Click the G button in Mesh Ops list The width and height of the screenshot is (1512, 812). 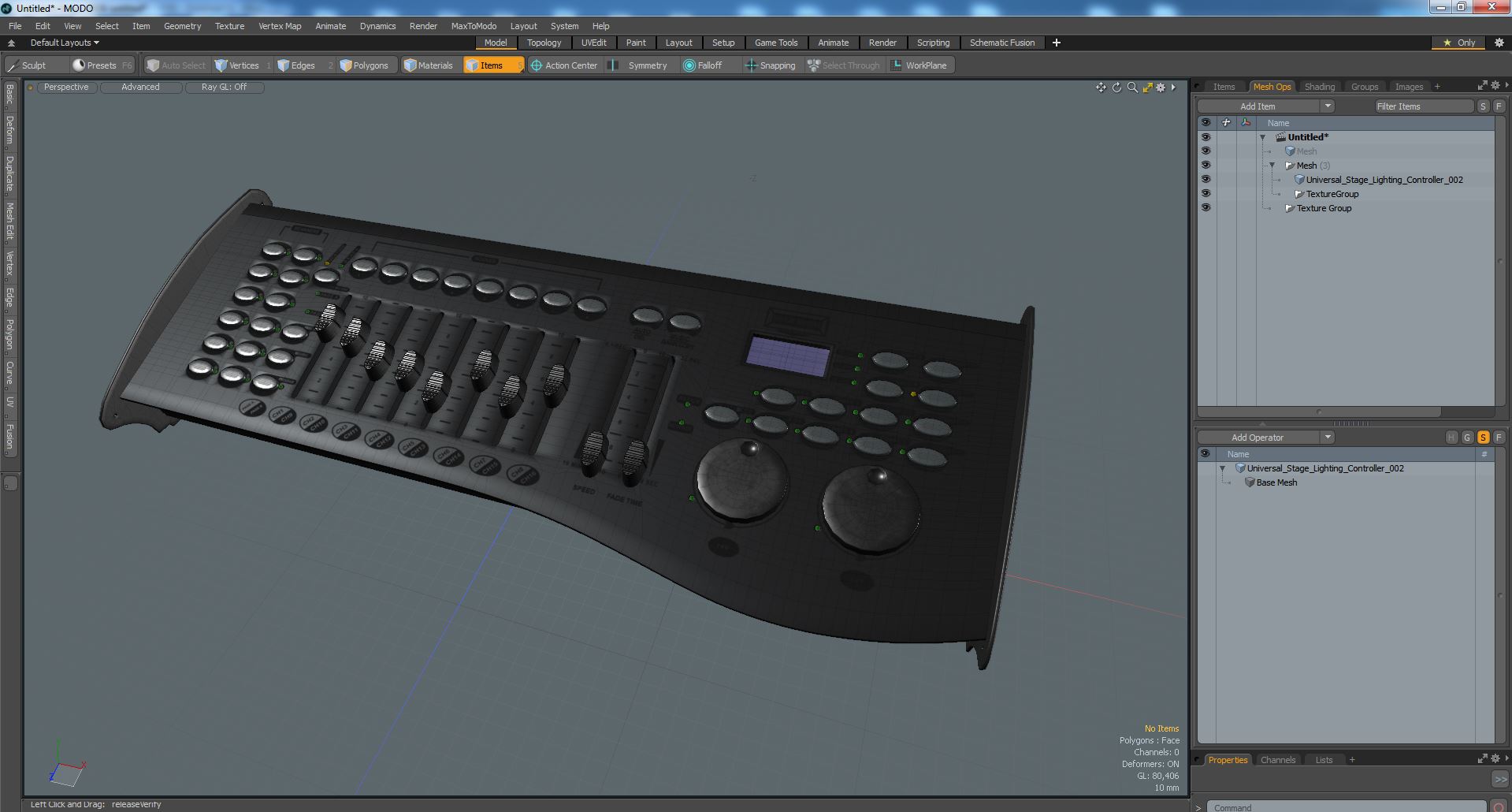[1467, 438]
